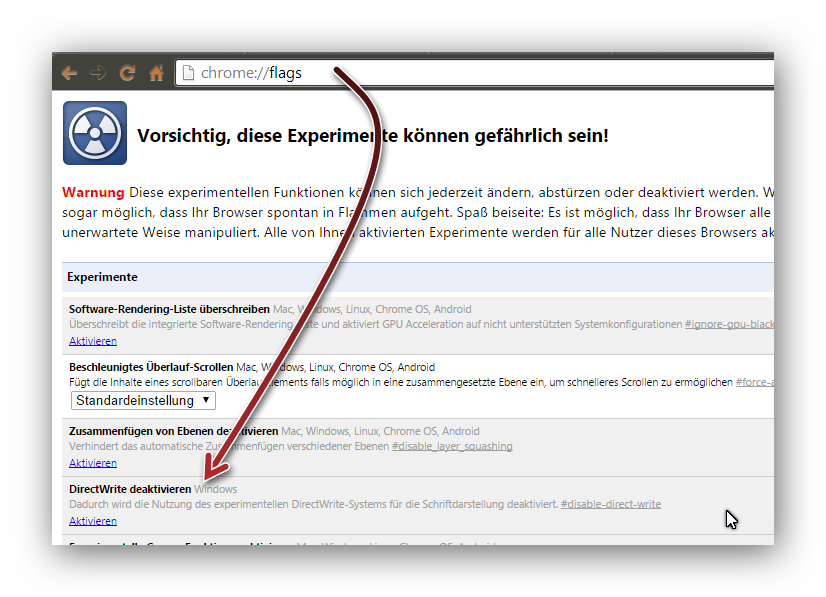Click Aktivieren under DirectWrite deaktivieren
Viewport: 826px width, 597px height.
(x=93, y=521)
